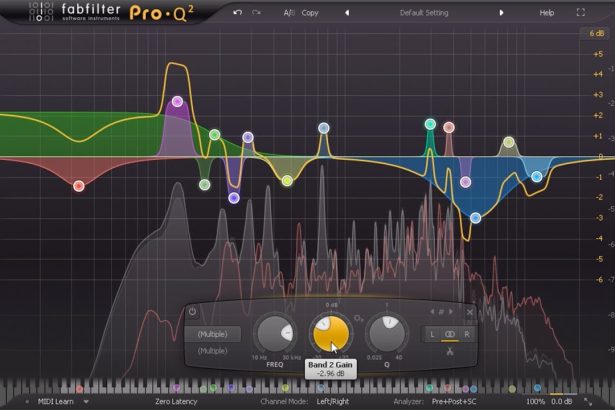
Task: Open the Help menu
Action: [x=546, y=14]
